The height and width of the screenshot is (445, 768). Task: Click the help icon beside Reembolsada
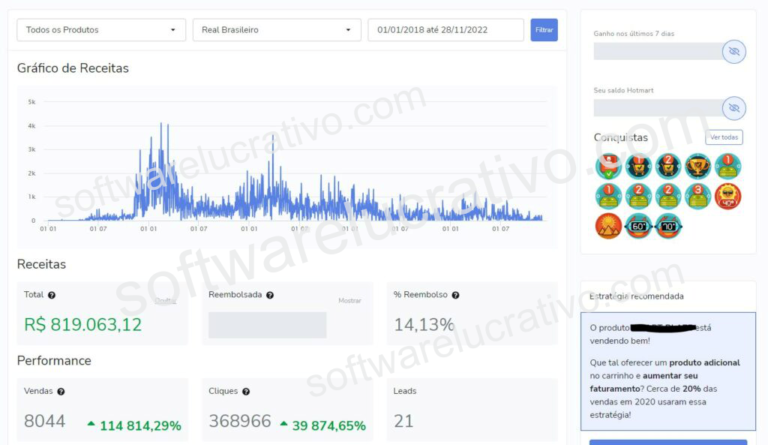[271, 295]
